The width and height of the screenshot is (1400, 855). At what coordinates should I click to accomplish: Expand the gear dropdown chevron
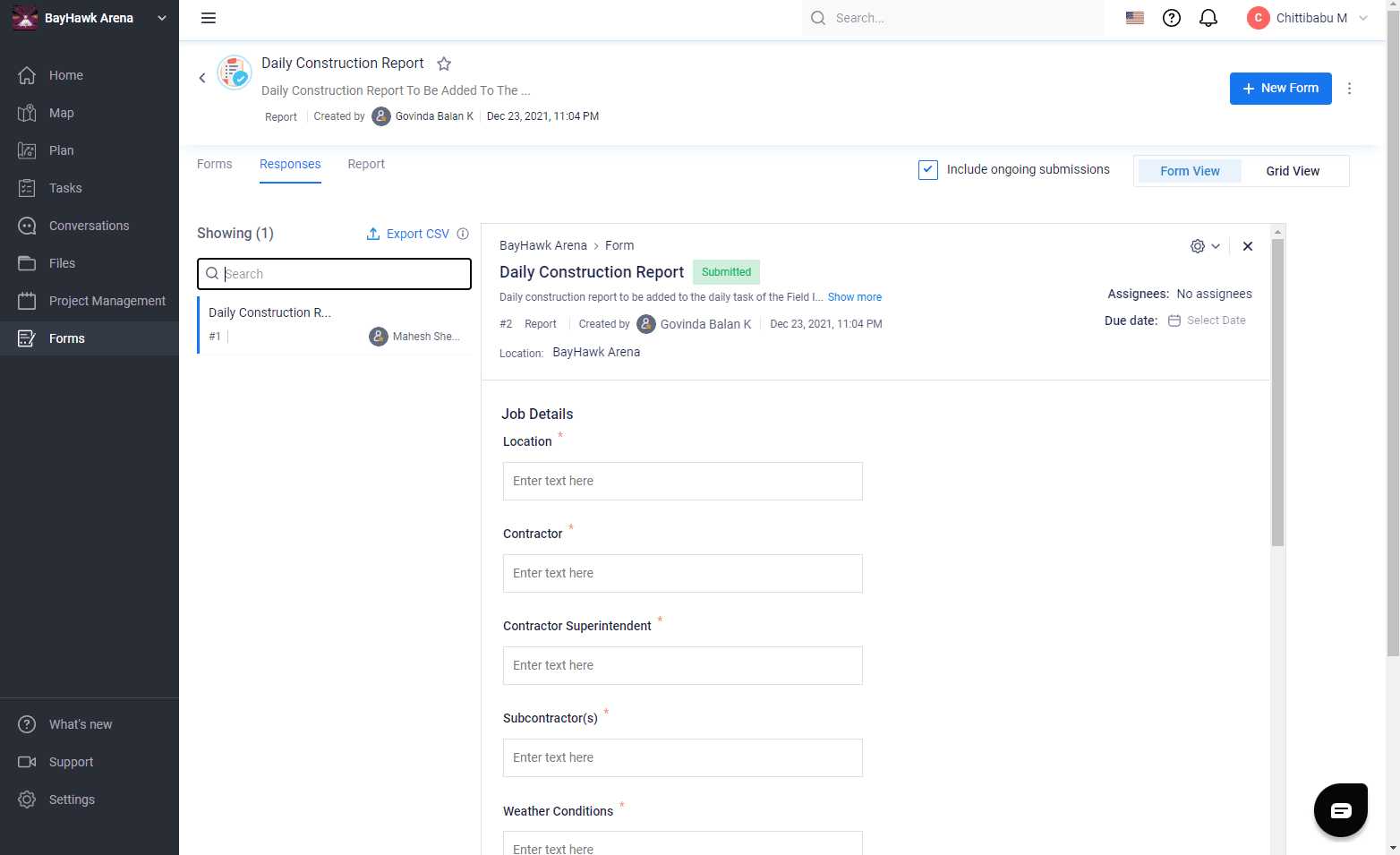tap(1216, 246)
